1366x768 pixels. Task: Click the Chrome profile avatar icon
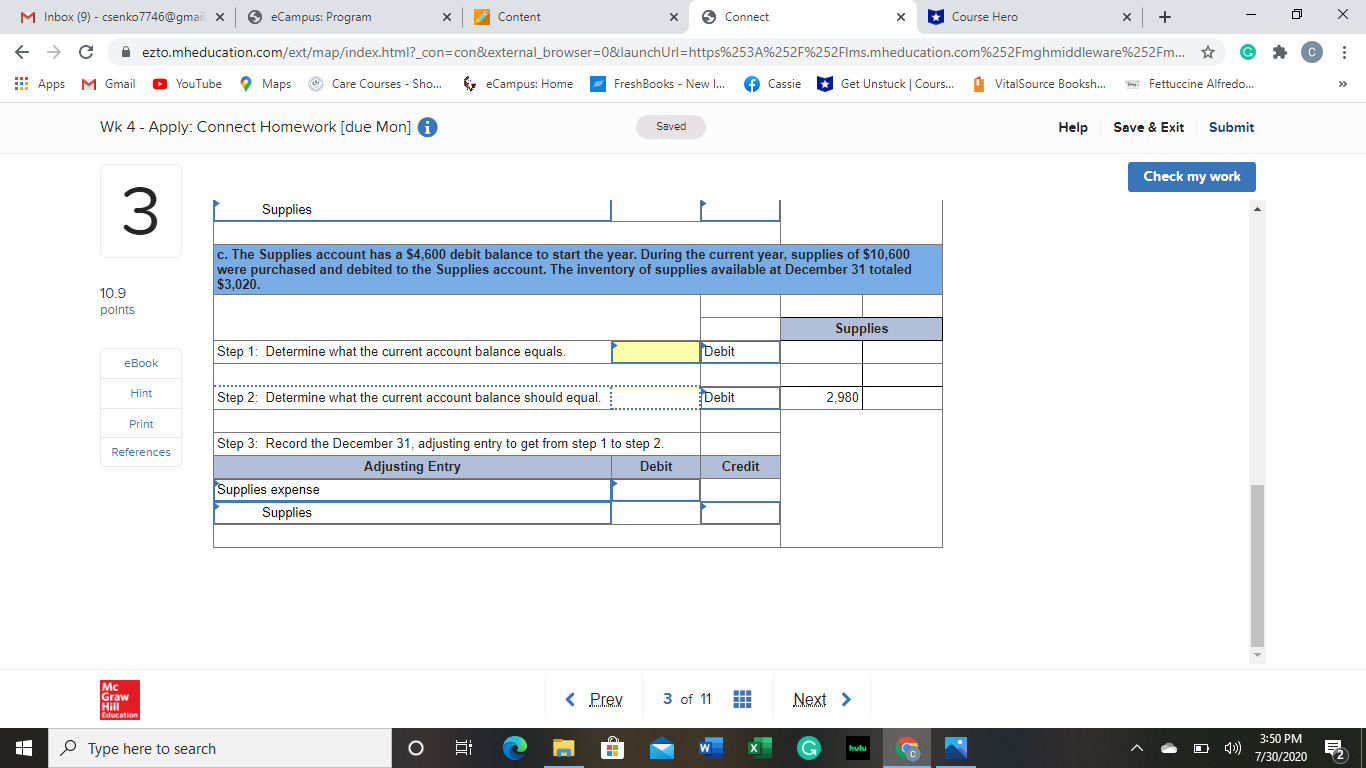point(1311,50)
